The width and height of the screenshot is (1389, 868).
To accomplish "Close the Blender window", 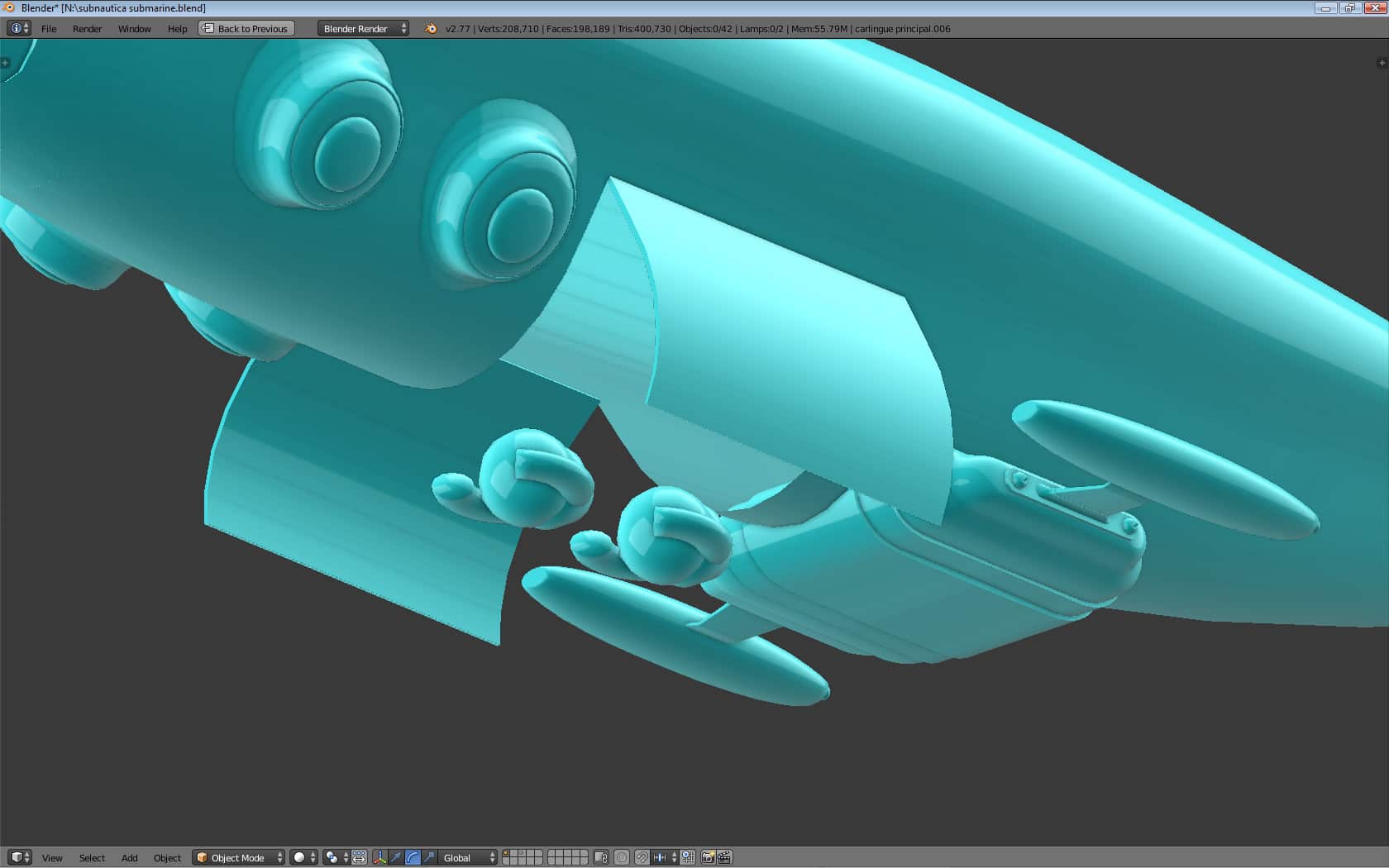I will pos(1374,7).
